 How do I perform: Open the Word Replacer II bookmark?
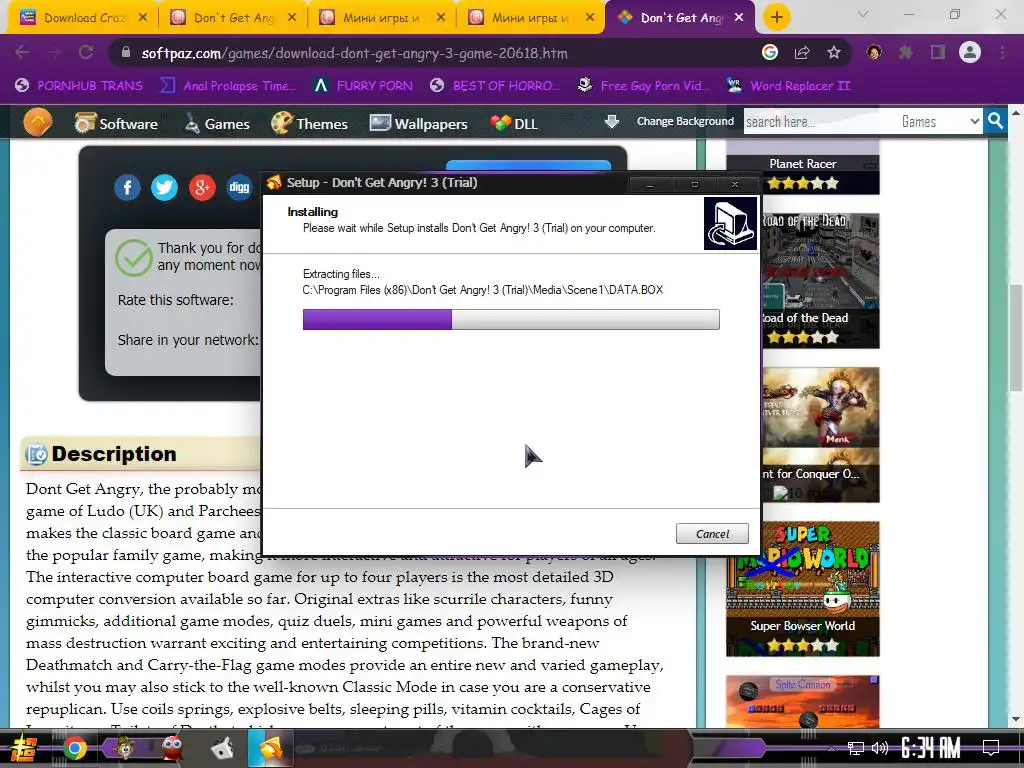tap(788, 86)
